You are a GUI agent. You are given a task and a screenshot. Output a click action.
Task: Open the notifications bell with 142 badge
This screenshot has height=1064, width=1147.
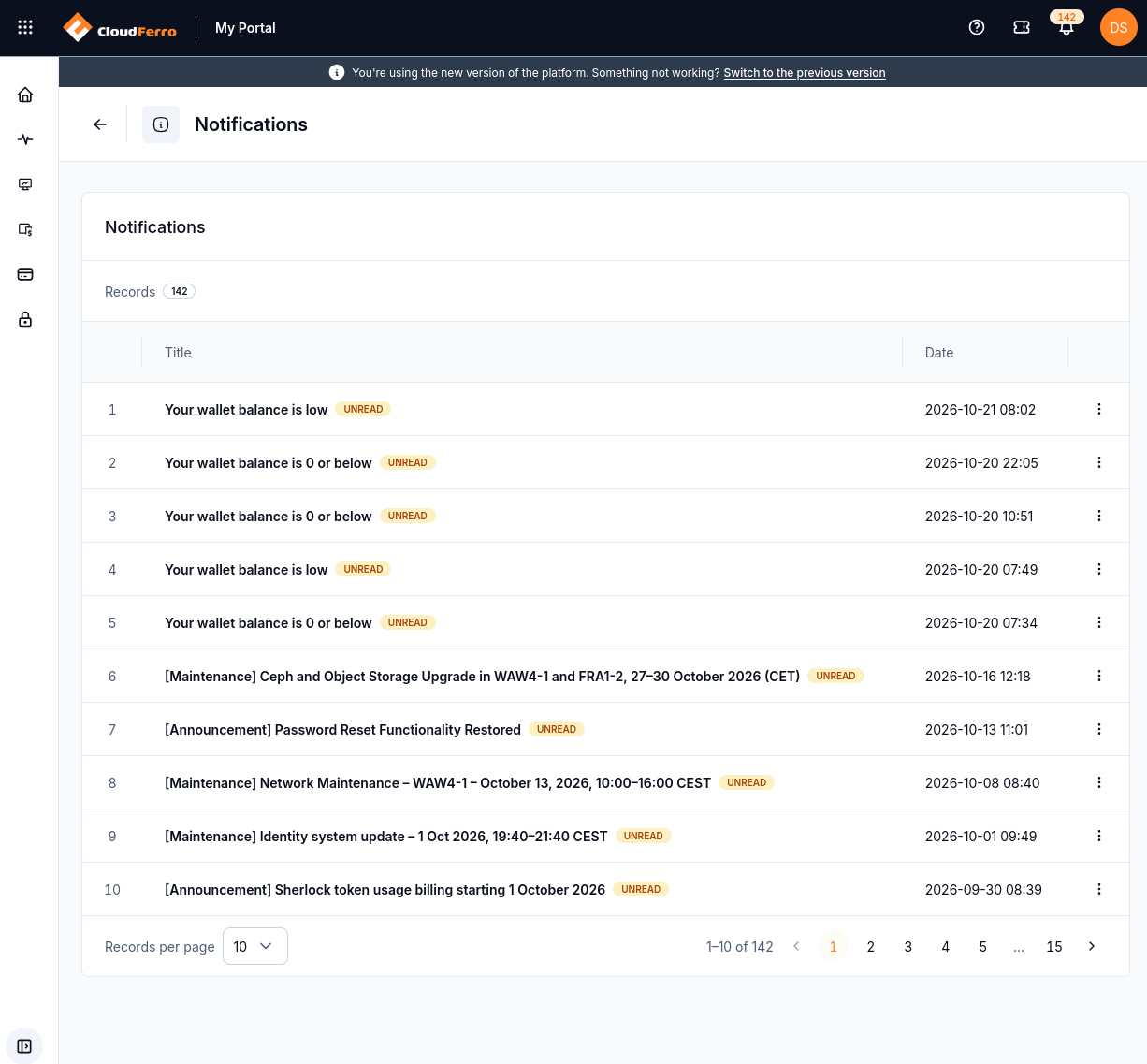point(1067,28)
